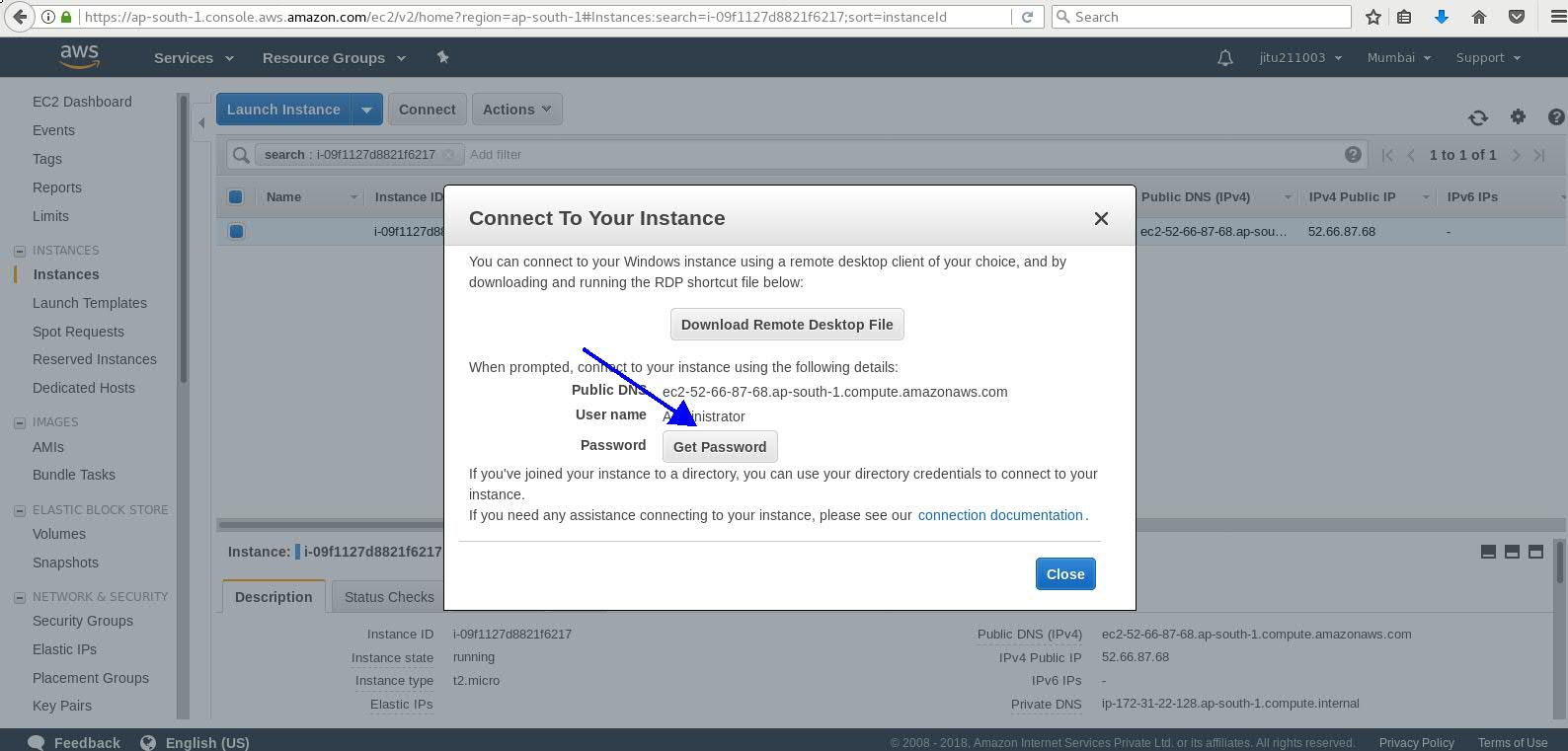Maximize the instance details pane
Screen dimensions: 1568x751
click(x=1535, y=552)
